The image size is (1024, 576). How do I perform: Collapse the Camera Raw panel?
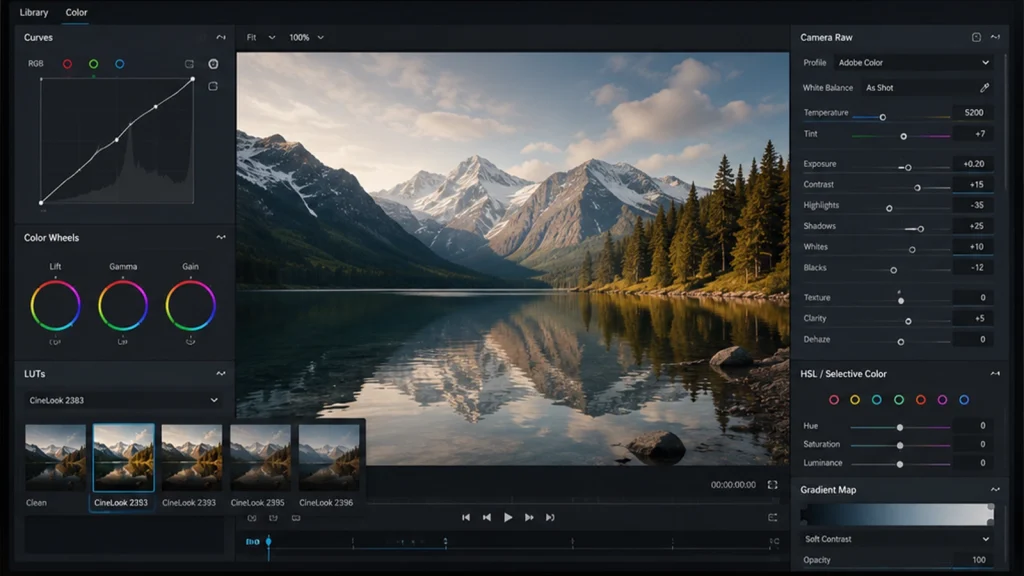[x=995, y=37]
